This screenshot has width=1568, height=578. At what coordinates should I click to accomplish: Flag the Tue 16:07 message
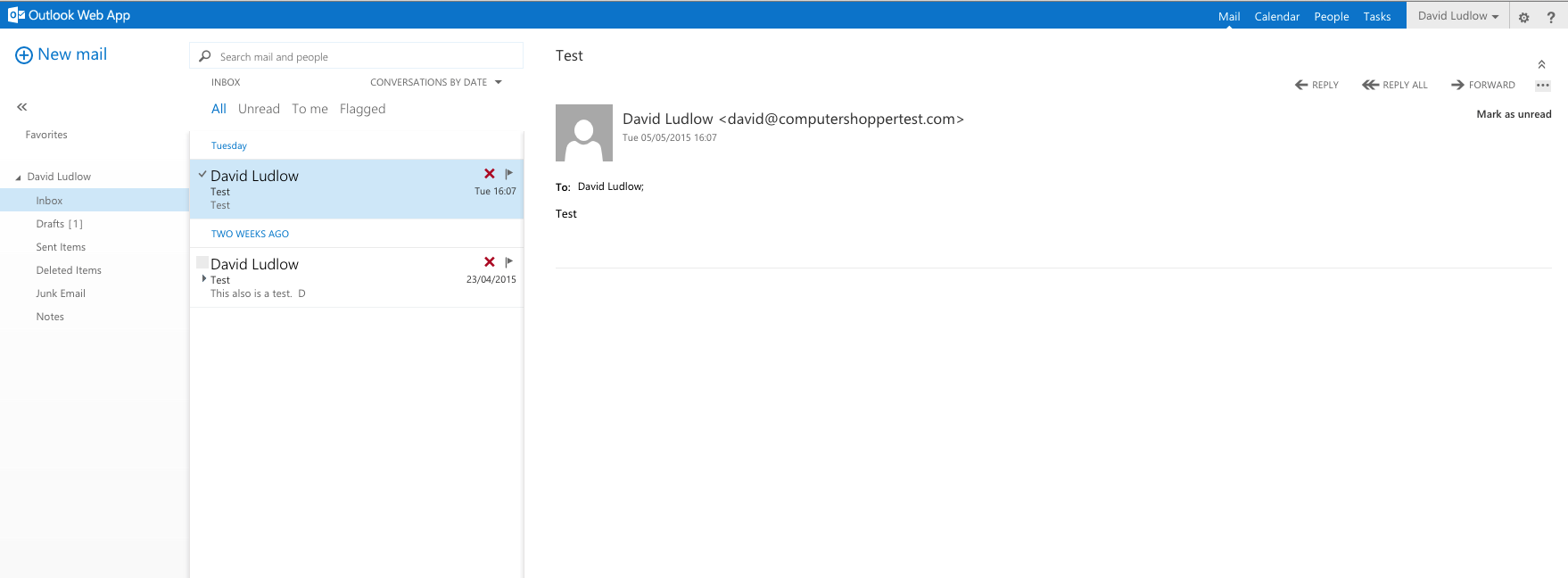coord(508,174)
